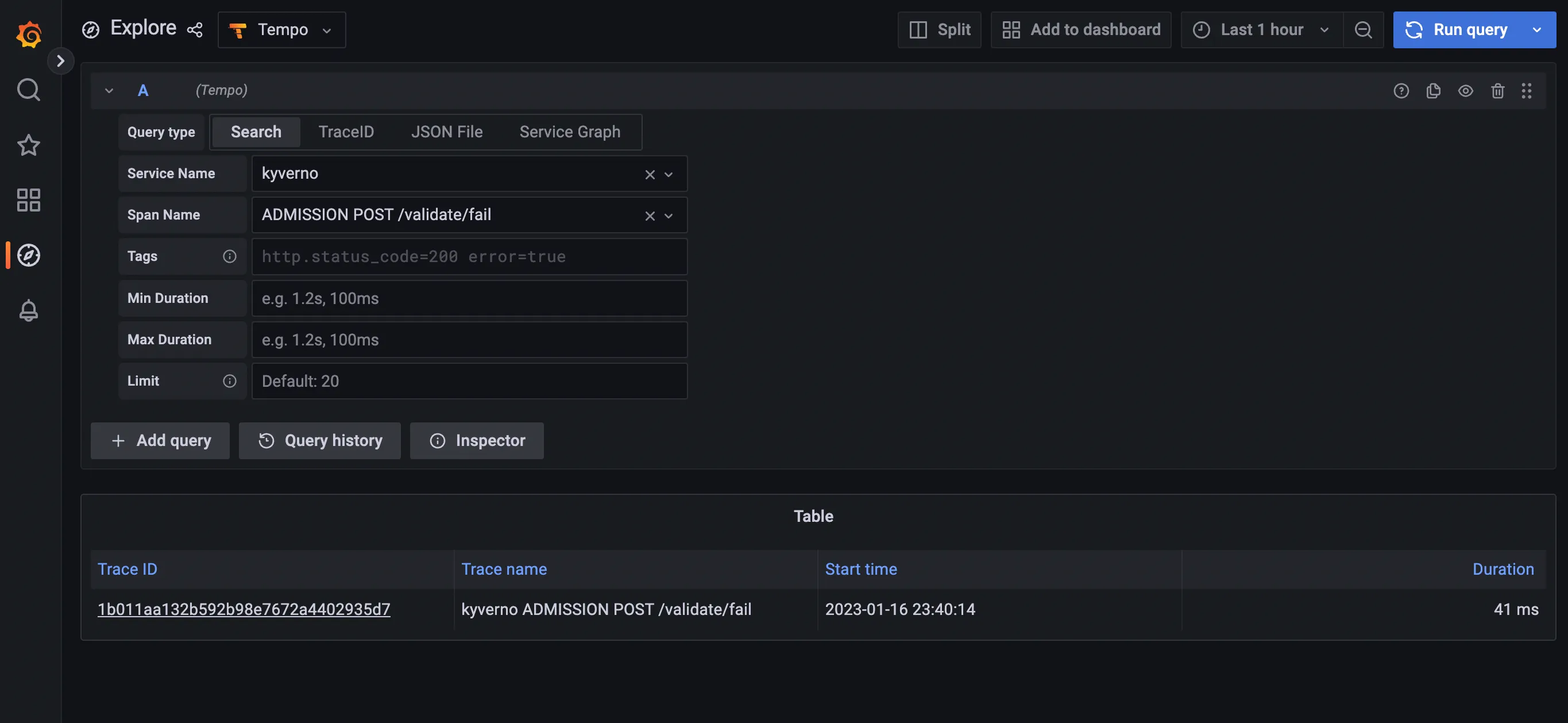The height and width of the screenshot is (723, 1568).
Task: Click the Grafana logo home icon
Action: [x=29, y=33]
